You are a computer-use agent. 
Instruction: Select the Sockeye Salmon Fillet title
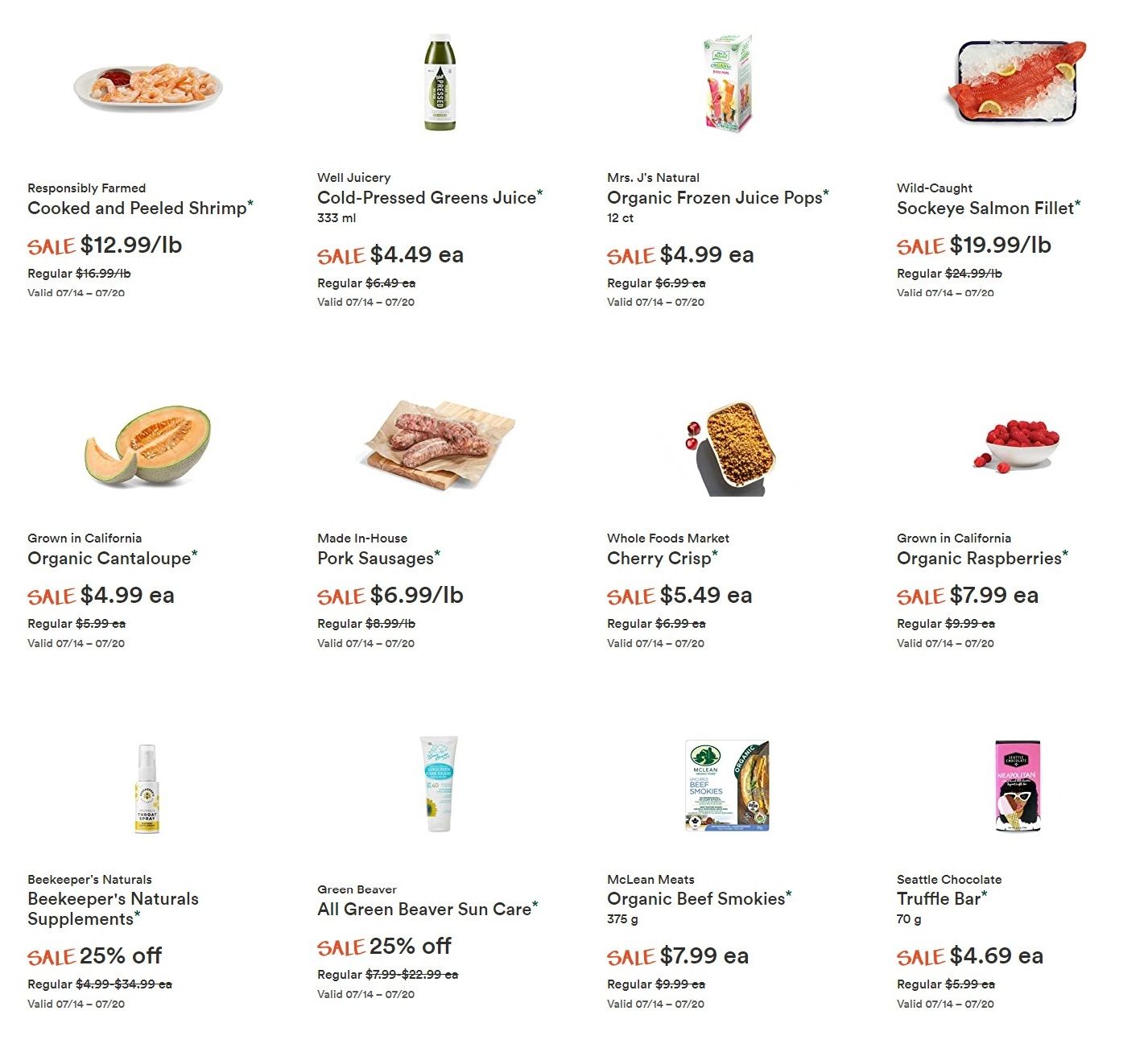click(x=985, y=208)
